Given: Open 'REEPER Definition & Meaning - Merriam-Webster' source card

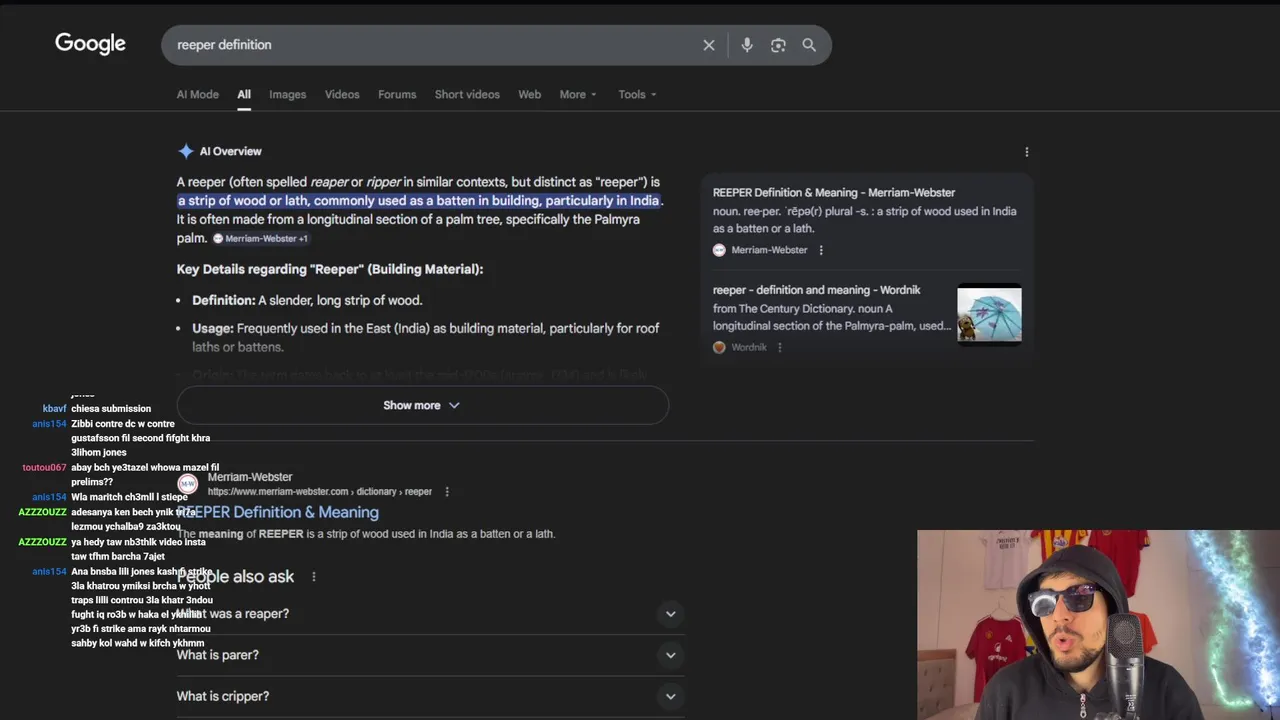Looking at the screenshot, I should pyautogui.click(x=834, y=192).
